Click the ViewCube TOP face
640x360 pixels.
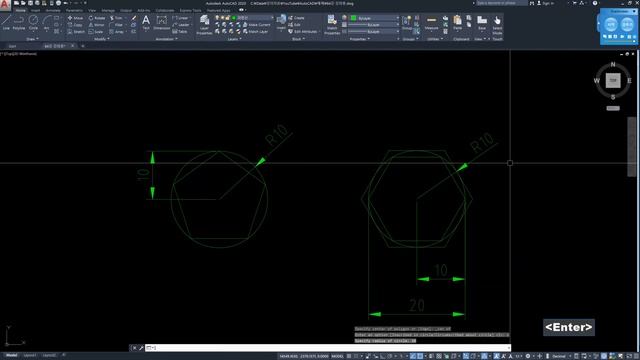click(x=613, y=80)
